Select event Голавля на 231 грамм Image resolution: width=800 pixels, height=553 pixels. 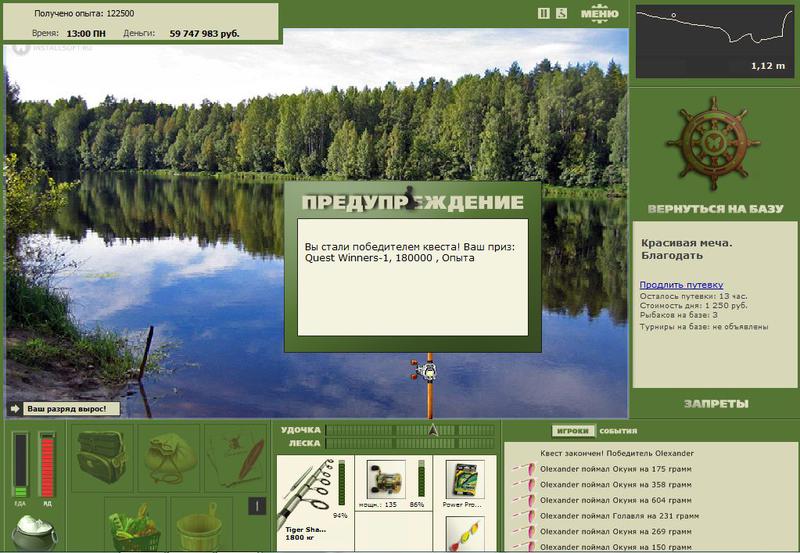coord(619,516)
